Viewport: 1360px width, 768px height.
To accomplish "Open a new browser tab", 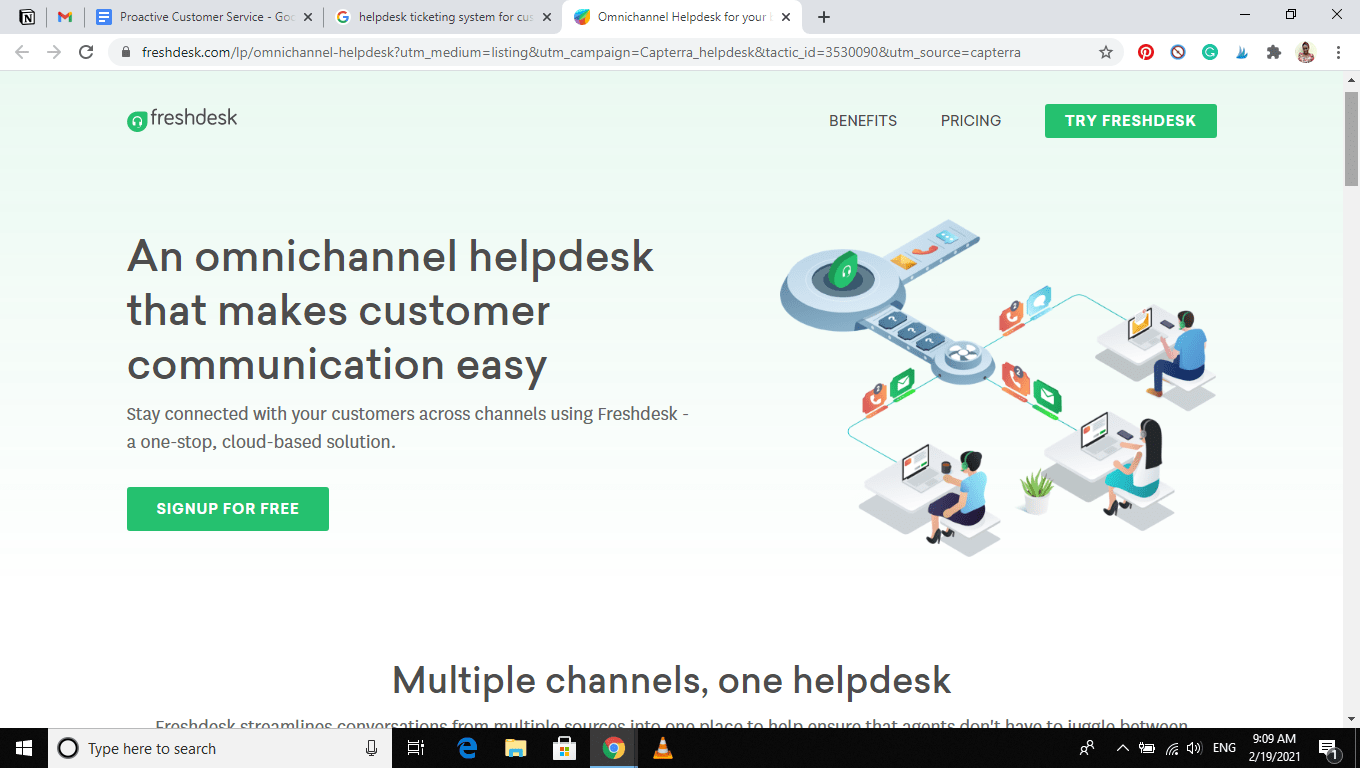I will pos(824,17).
